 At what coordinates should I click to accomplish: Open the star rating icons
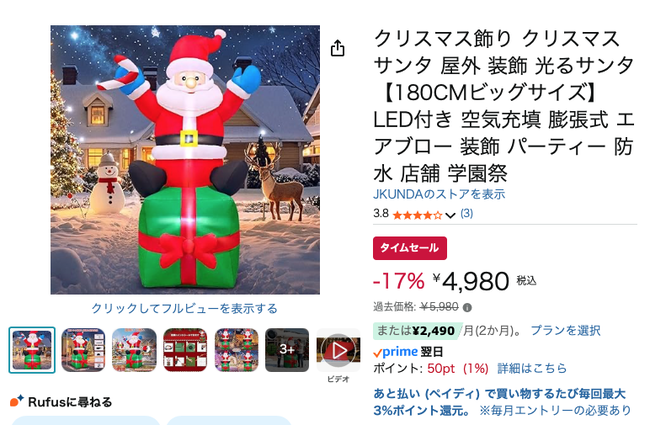417,215
